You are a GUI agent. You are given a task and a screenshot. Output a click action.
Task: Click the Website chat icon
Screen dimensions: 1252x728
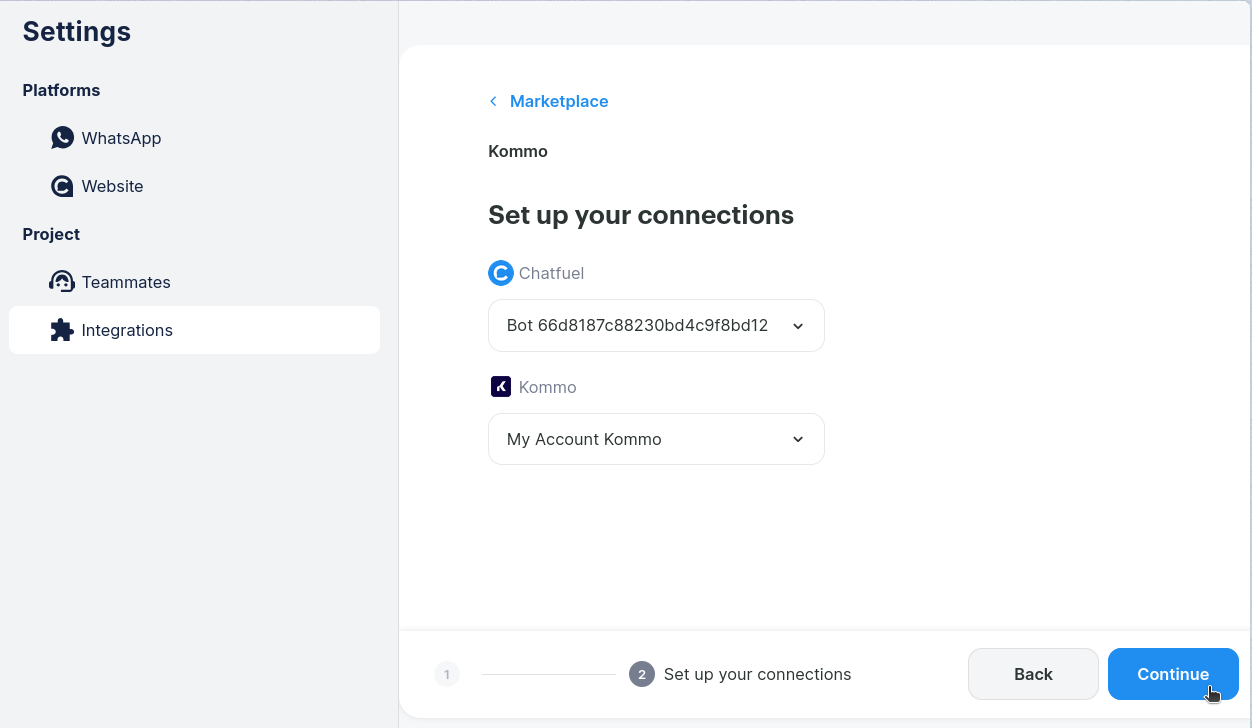point(62,186)
